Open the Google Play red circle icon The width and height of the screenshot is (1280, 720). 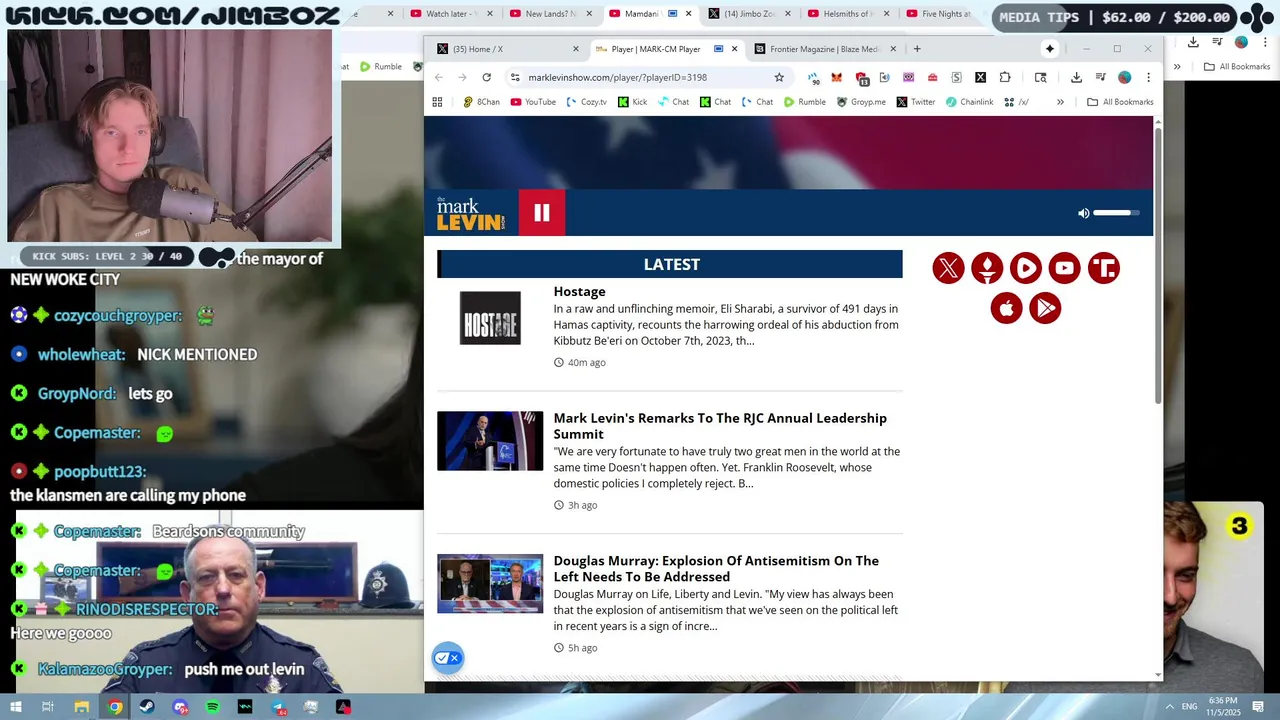pyautogui.click(x=1045, y=308)
